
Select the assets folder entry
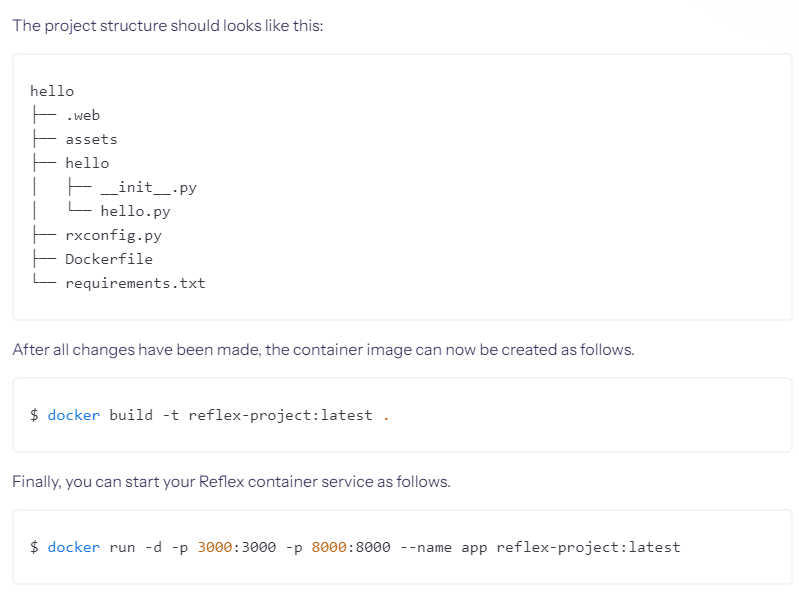(91, 139)
